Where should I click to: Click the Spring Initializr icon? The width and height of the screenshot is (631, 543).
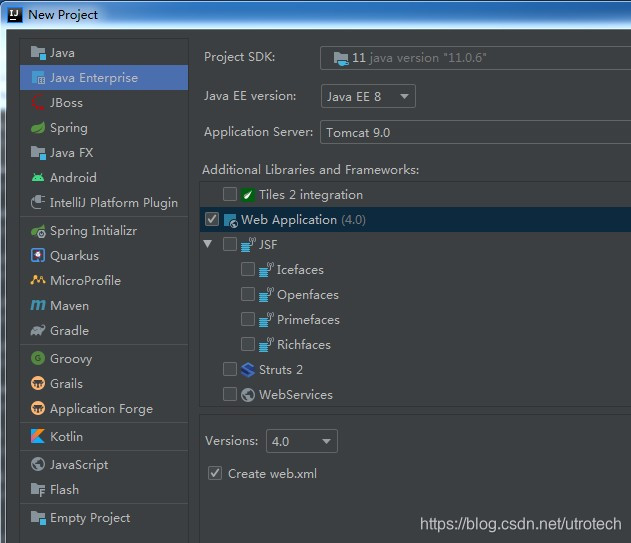[x=38, y=231]
